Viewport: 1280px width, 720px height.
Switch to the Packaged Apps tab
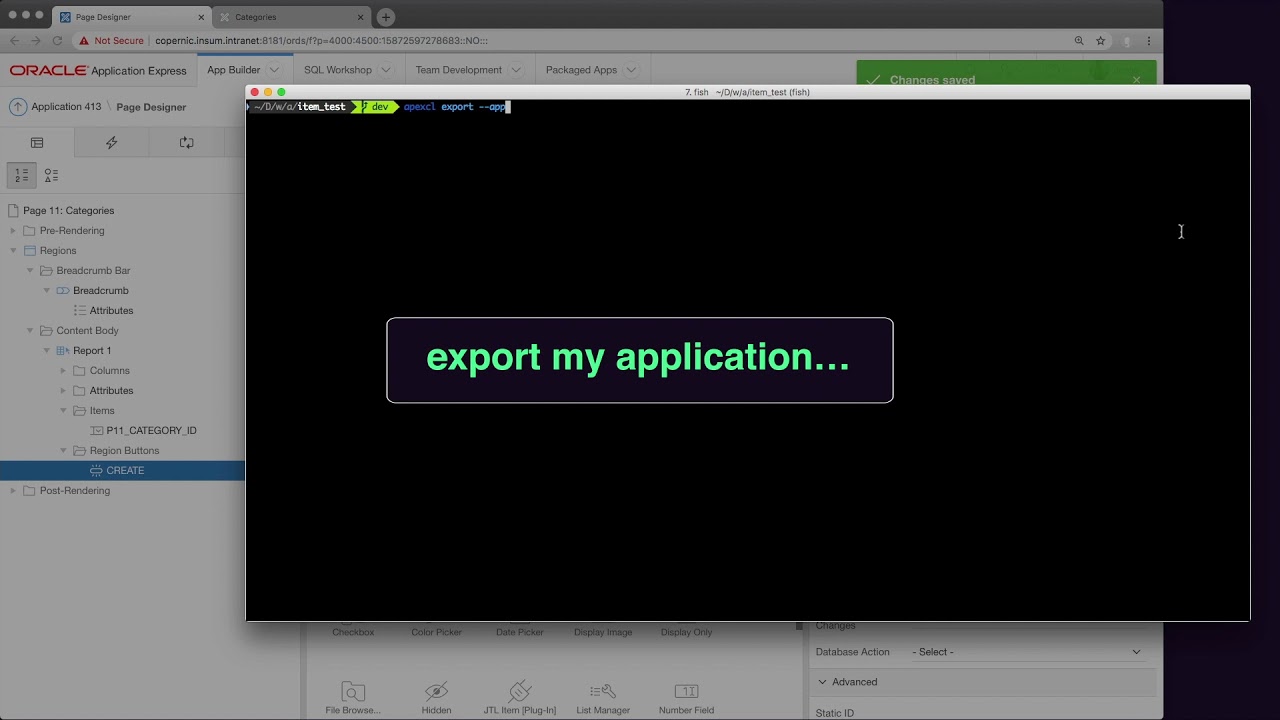pos(581,70)
